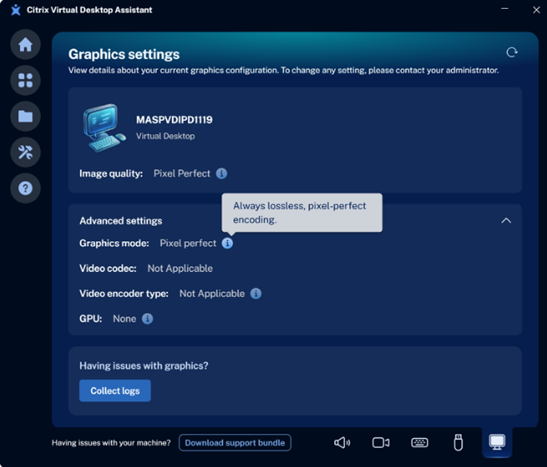Open USB device settings icon
547x467 pixels.
(x=458, y=443)
